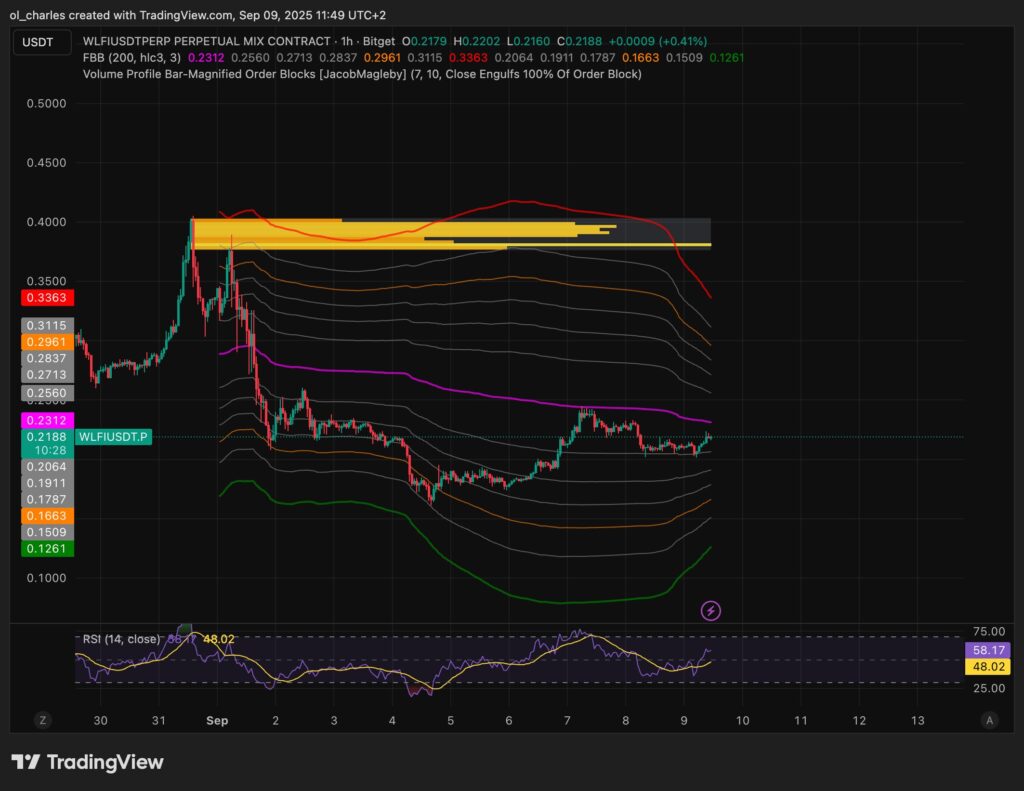Click the yellow order block zone
The image size is (1024, 791).
400,233
